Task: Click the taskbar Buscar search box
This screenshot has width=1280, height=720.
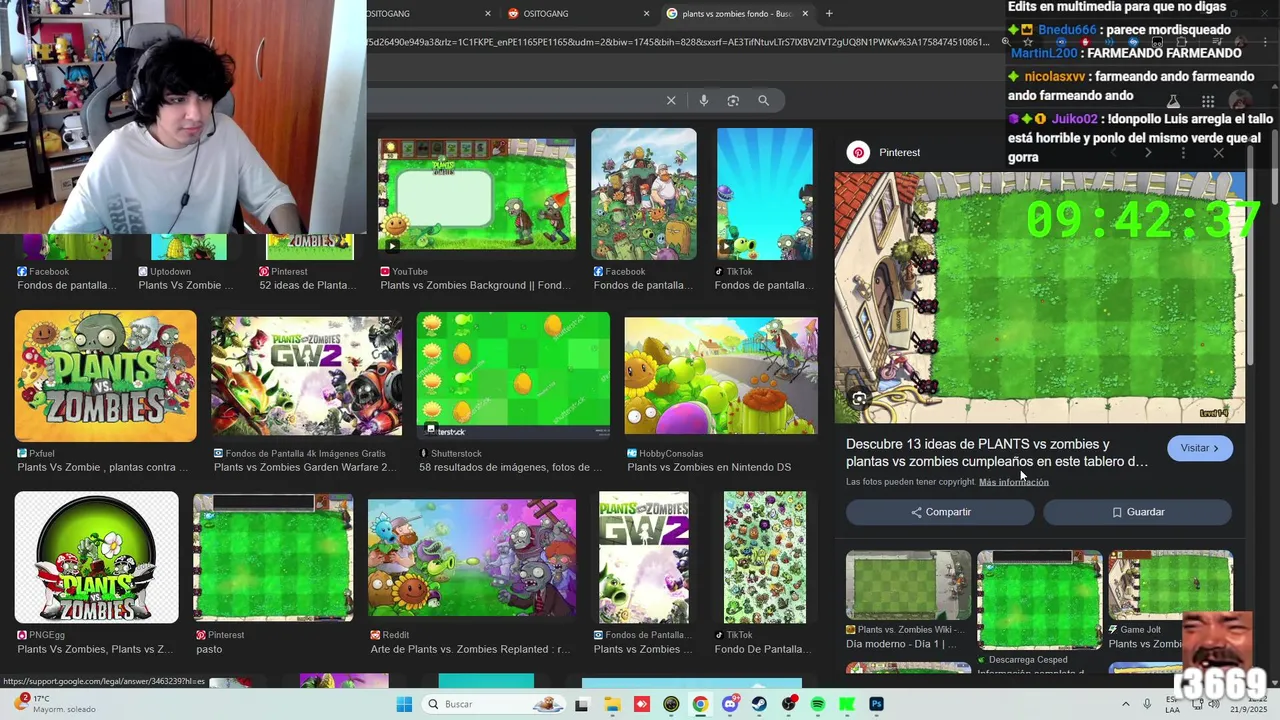Action: pyautogui.click(x=493, y=704)
